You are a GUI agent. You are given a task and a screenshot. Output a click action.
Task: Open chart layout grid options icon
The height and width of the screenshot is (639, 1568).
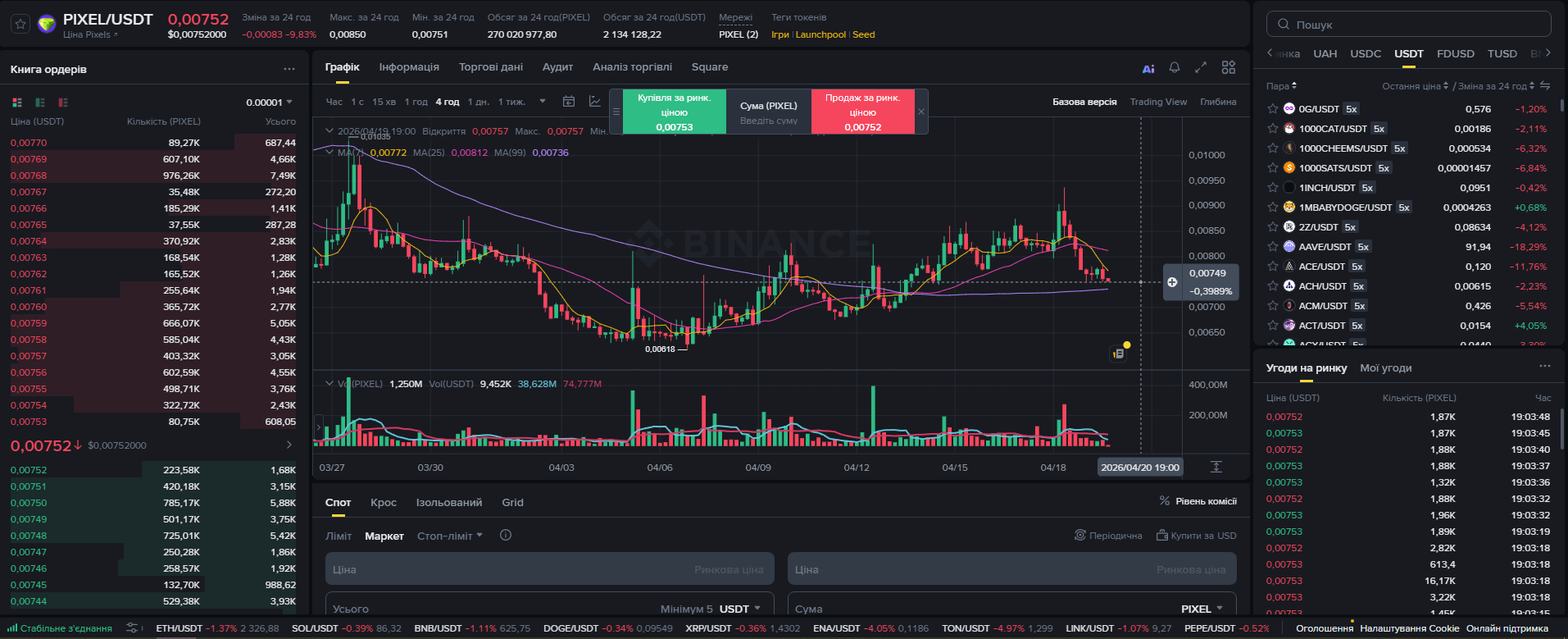coord(1229,67)
